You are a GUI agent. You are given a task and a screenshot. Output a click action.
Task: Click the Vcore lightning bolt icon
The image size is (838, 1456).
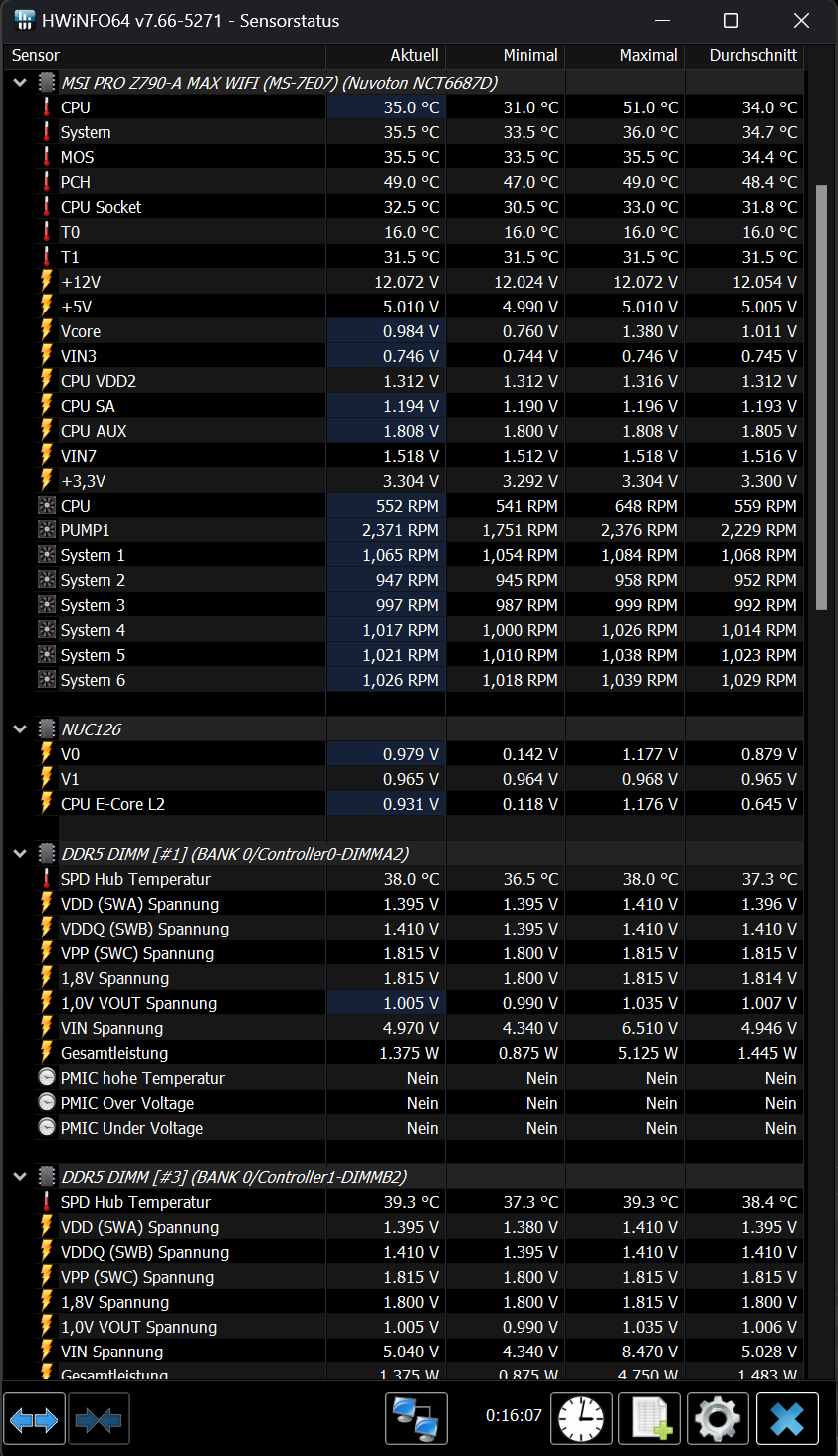click(x=47, y=331)
